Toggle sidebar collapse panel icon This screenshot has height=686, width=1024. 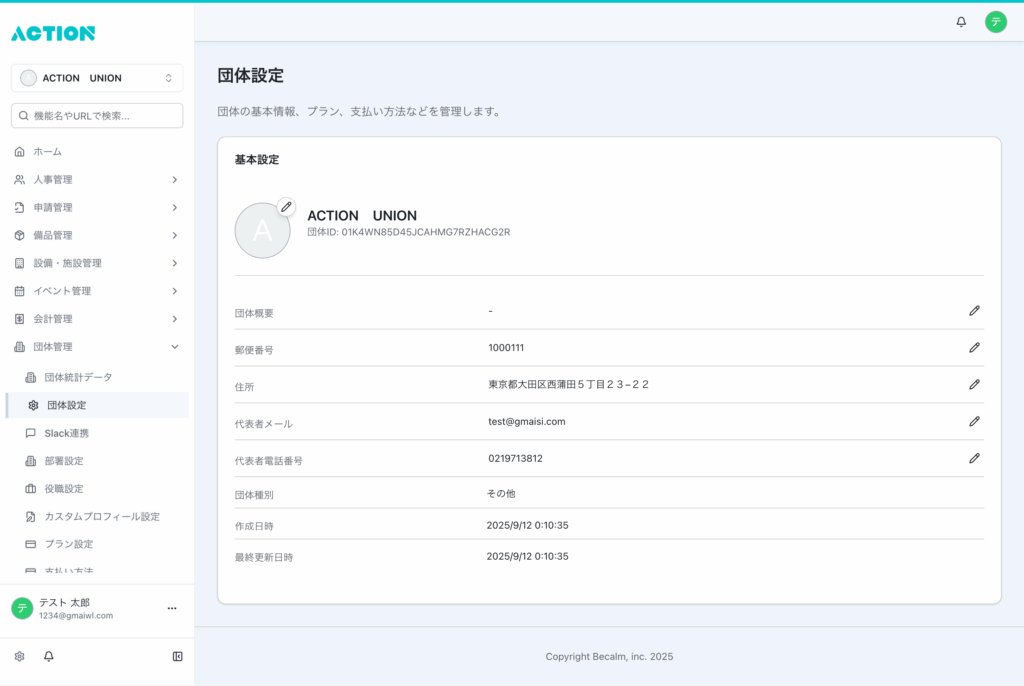[x=177, y=657]
